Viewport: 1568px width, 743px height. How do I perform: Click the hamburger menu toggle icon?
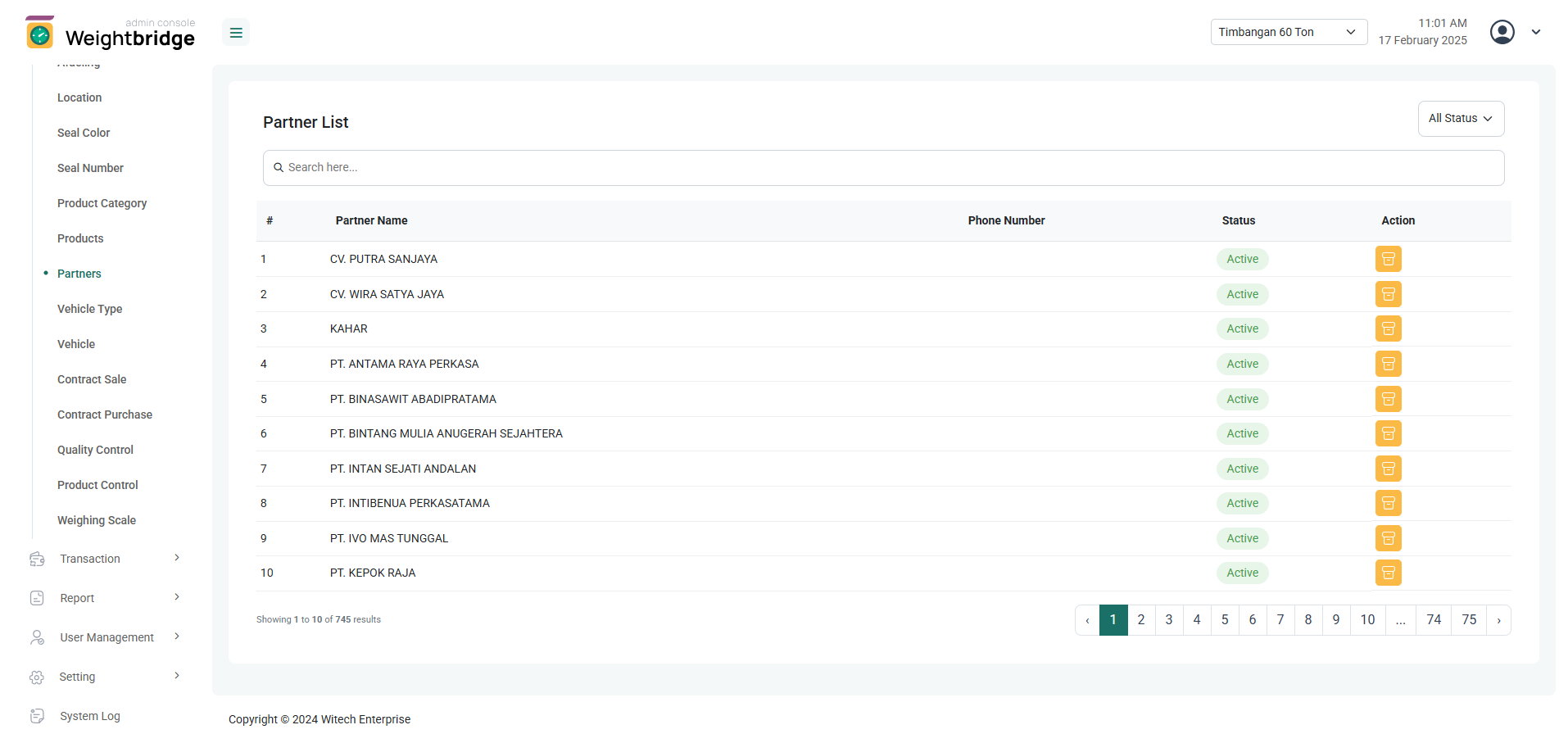click(x=236, y=33)
